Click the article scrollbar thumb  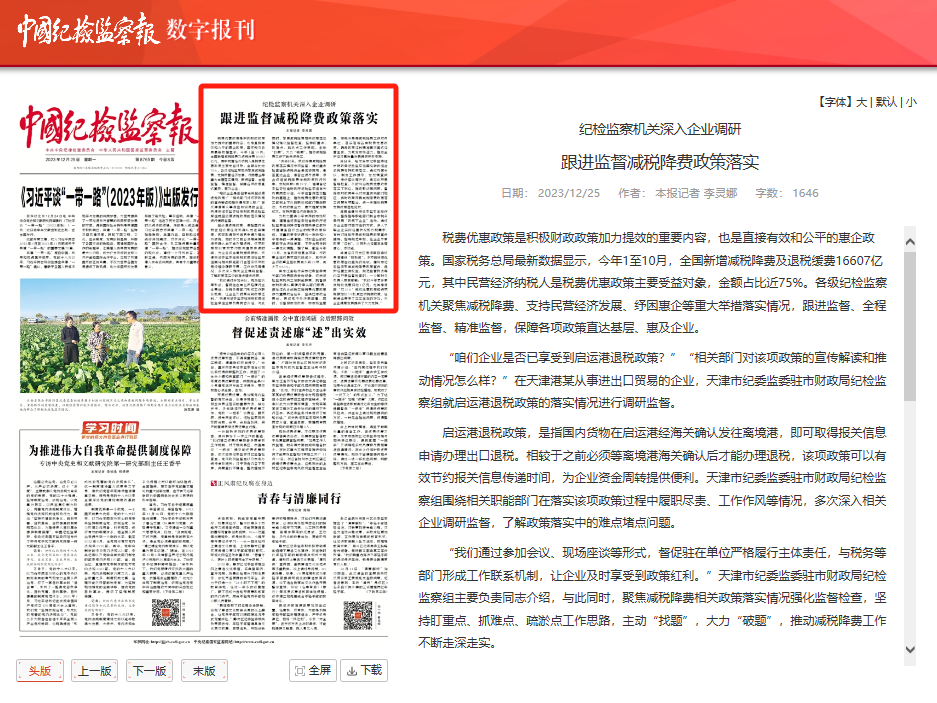[x=910, y=326]
